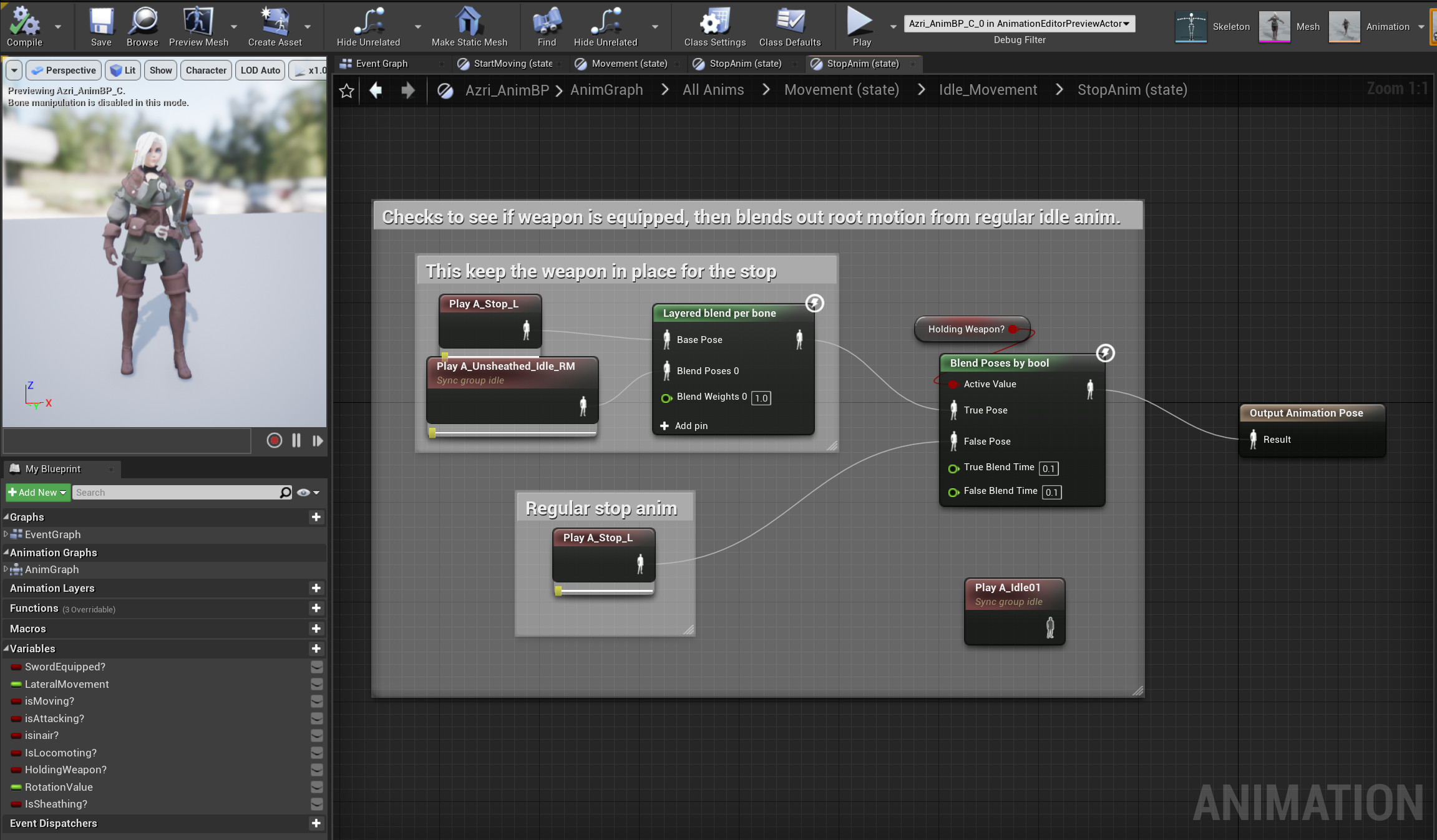
Task: Click the My Blueprint search field
Action: coord(181,492)
